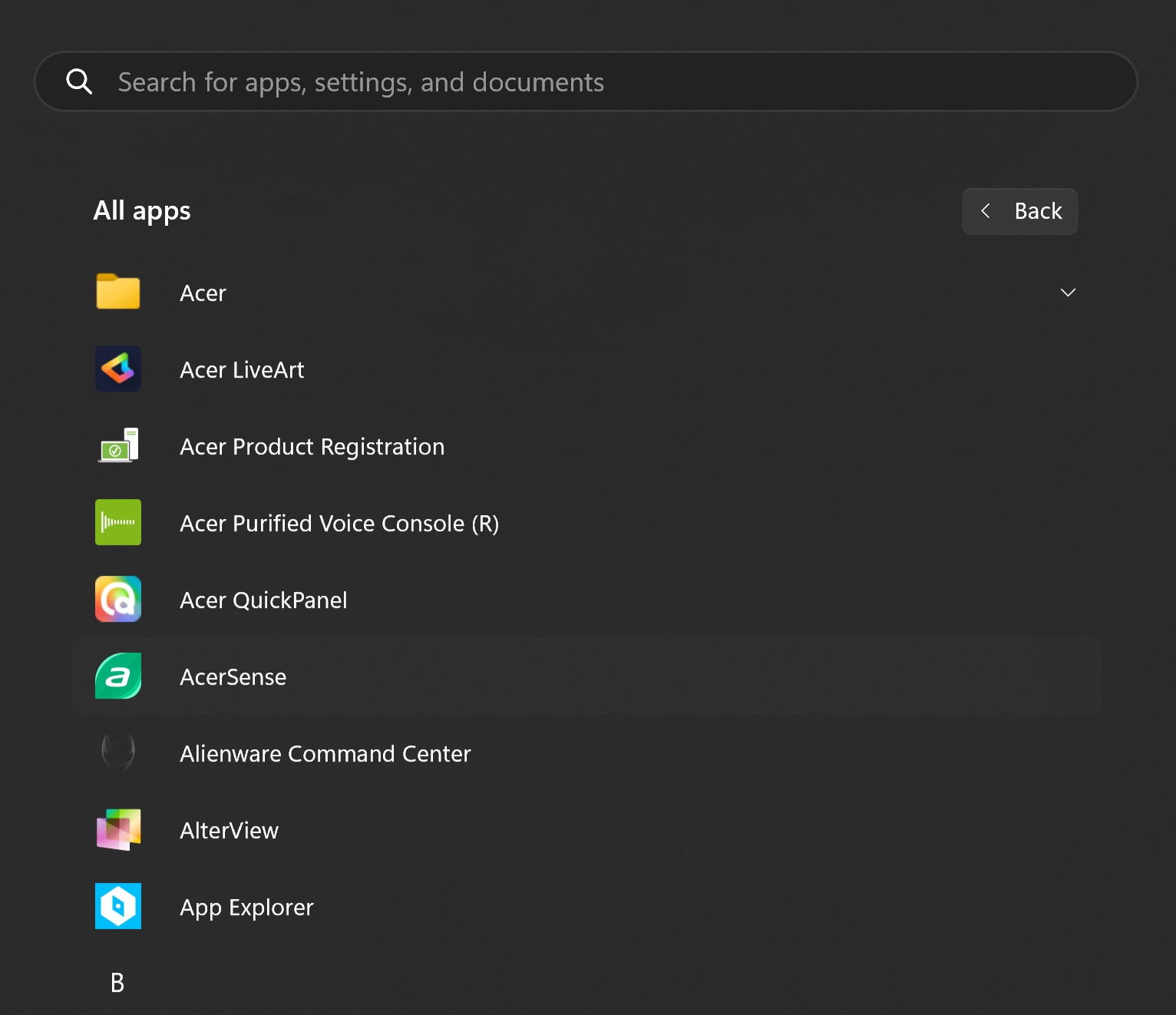Viewport: 1176px width, 1015px height.
Task: Select the "Acer" folder label
Action: [x=203, y=293]
